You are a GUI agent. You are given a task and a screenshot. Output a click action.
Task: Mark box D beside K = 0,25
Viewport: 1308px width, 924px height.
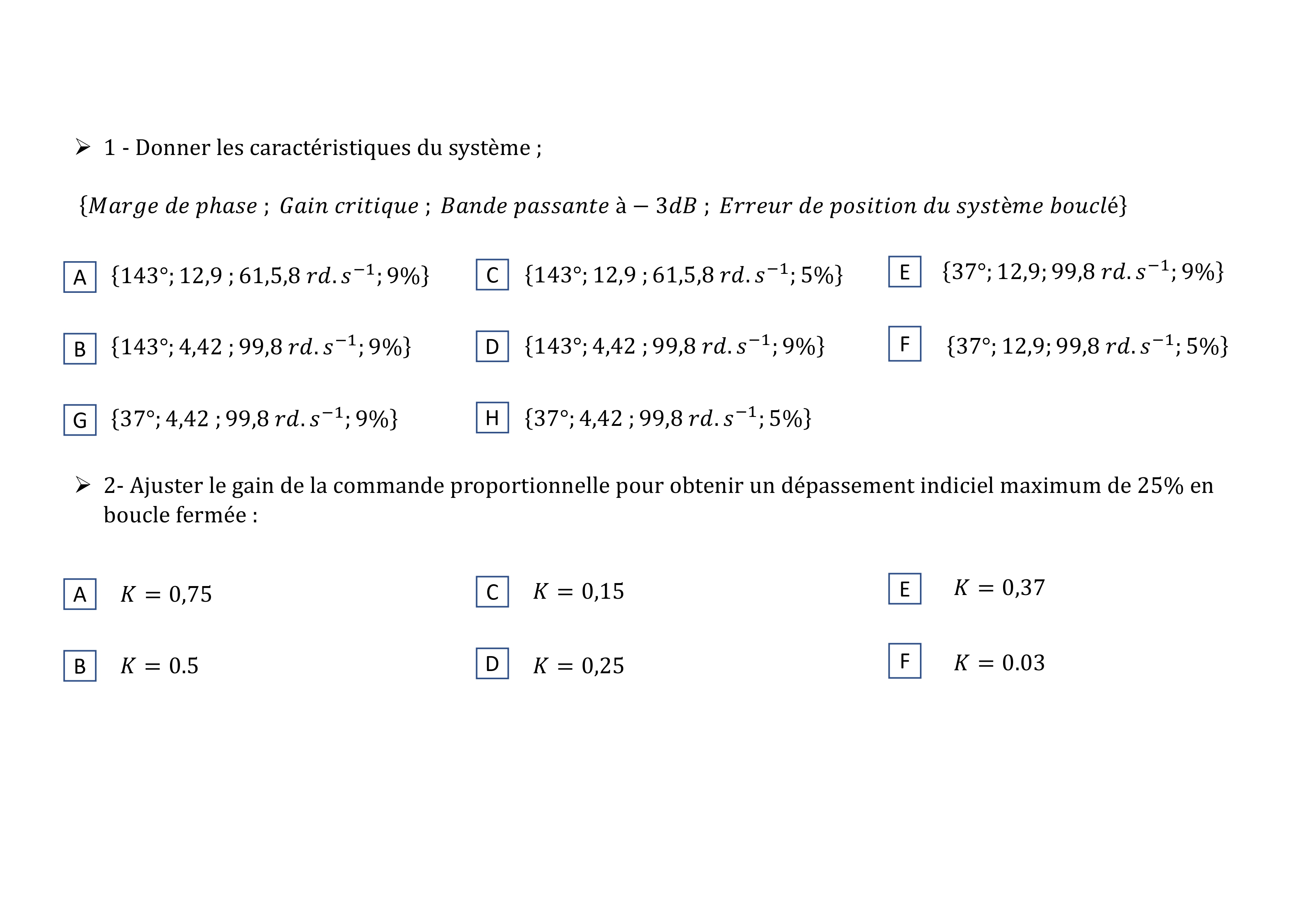pyautogui.click(x=492, y=663)
